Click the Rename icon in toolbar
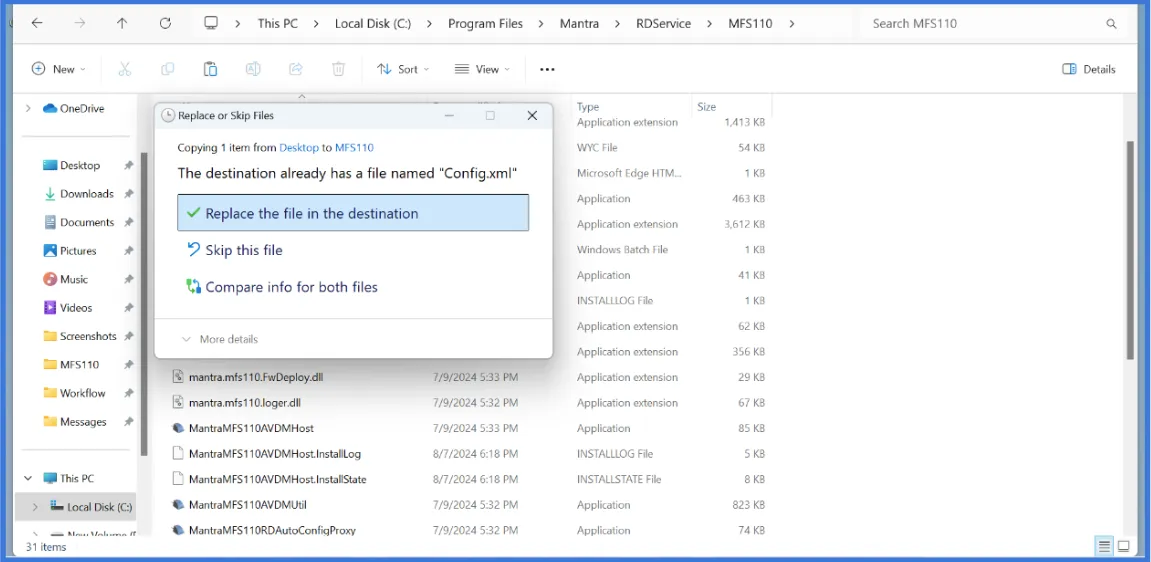 (253, 69)
